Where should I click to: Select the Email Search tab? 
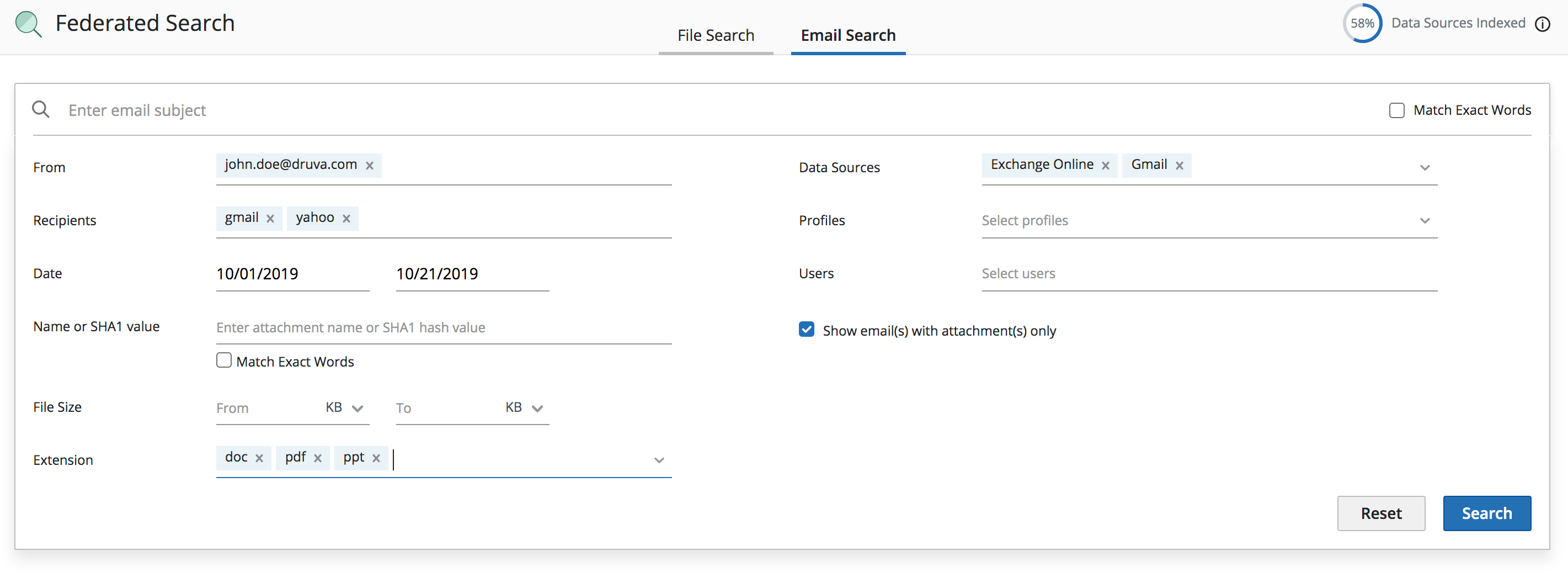[847, 35]
